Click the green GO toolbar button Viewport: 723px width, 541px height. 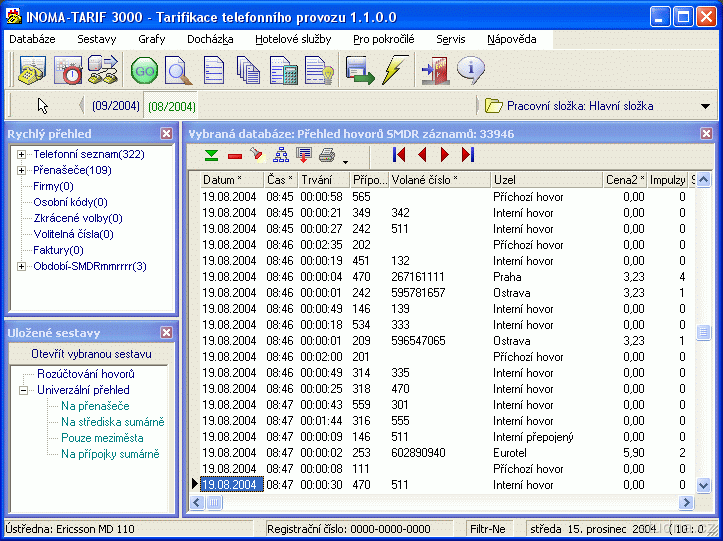[145, 70]
